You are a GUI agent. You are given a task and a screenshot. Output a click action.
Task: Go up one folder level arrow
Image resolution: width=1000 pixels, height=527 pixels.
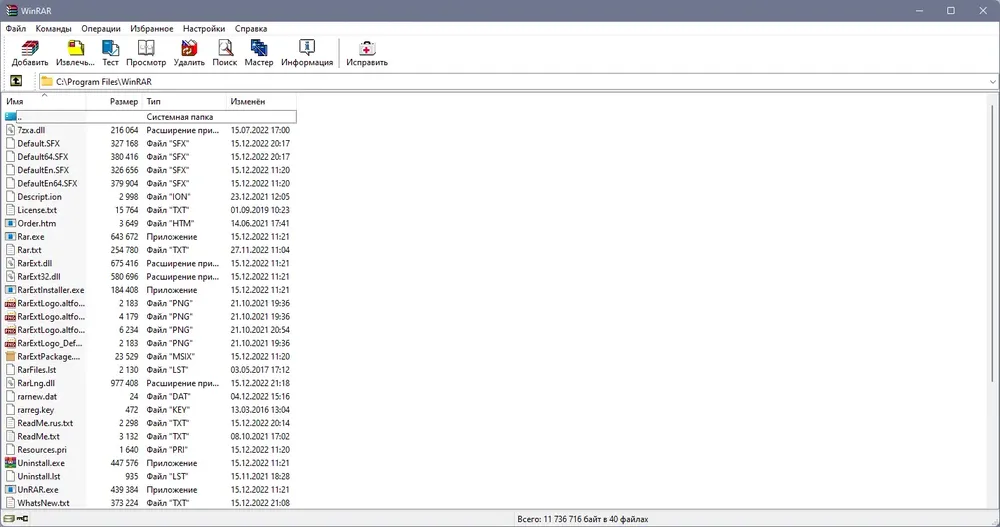(x=16, y=81)
